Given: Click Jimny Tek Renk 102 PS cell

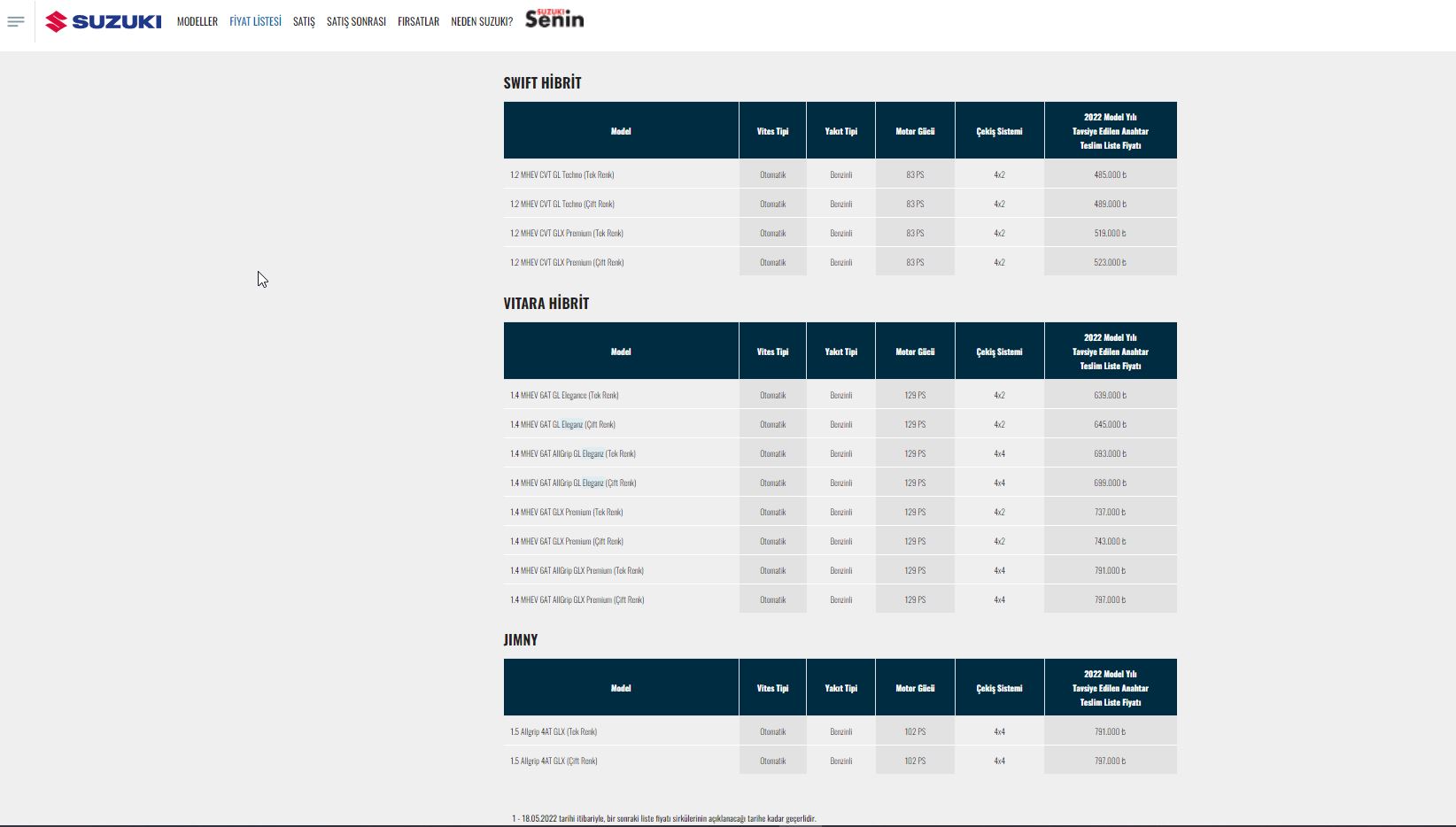Looking at the screenshot, I should (x=915, y=731).
